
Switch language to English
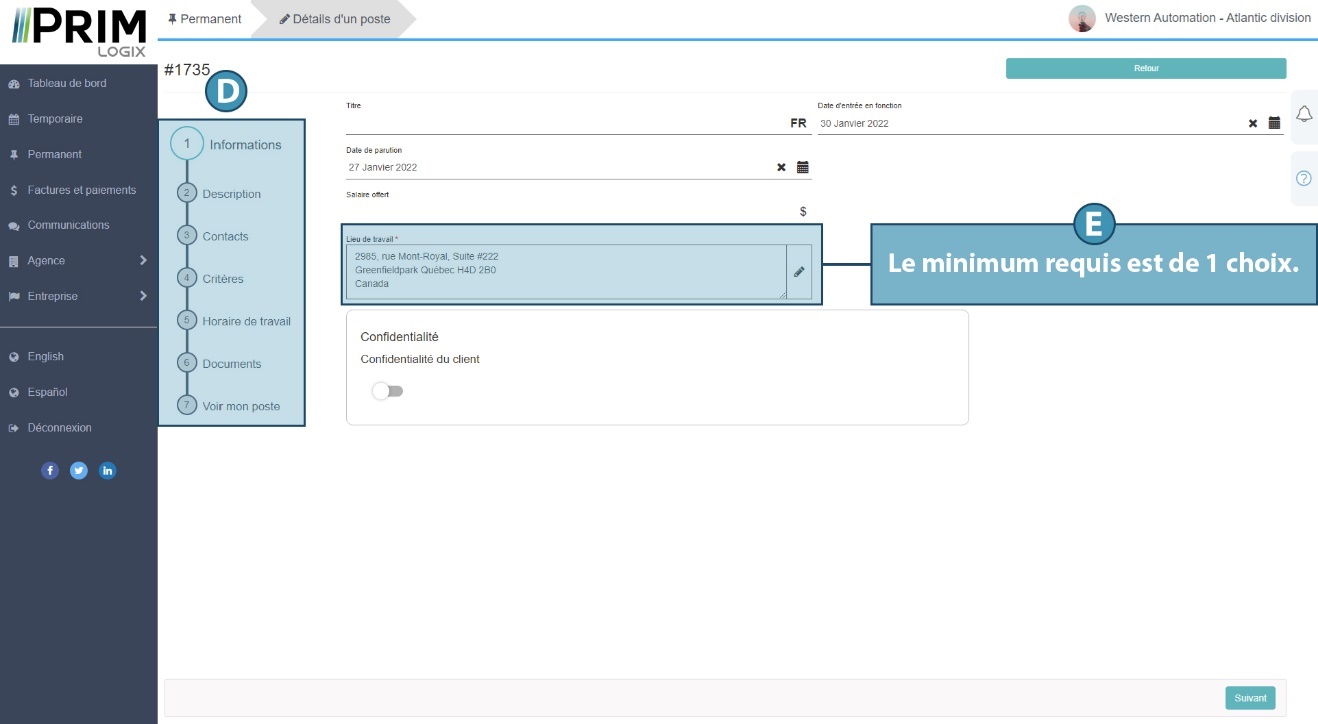(45, 357)
